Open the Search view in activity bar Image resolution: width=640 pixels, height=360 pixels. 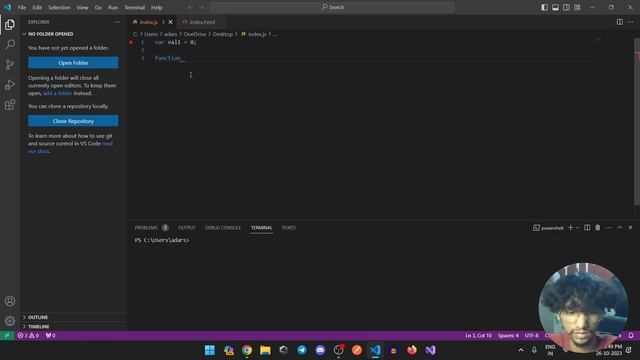coord(10,44)
